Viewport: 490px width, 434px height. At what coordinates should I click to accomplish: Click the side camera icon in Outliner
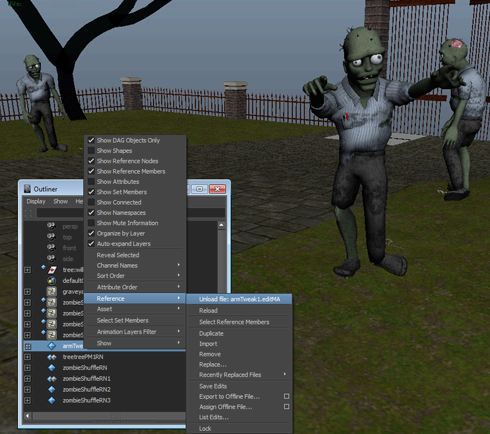(x=51, y=258)
